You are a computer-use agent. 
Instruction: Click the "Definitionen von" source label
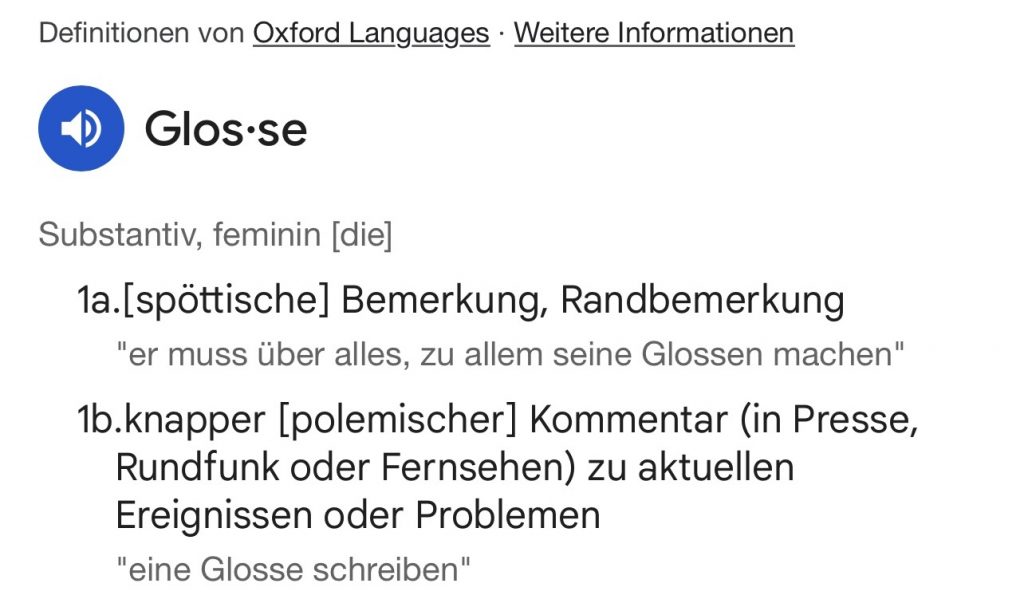pos(141,33)
